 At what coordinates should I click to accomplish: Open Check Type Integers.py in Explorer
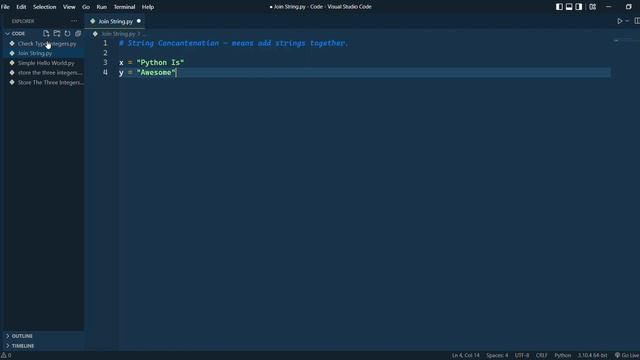point(44,43)
